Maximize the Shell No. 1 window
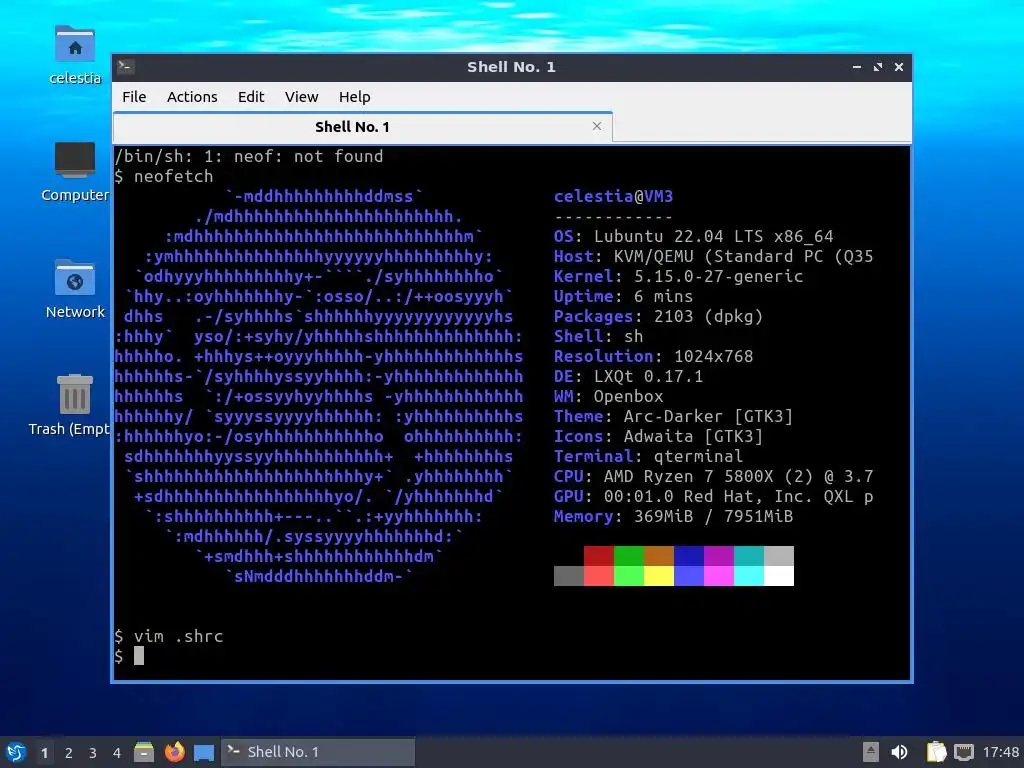The image size is (1024, 768). [x=878, y=67]
